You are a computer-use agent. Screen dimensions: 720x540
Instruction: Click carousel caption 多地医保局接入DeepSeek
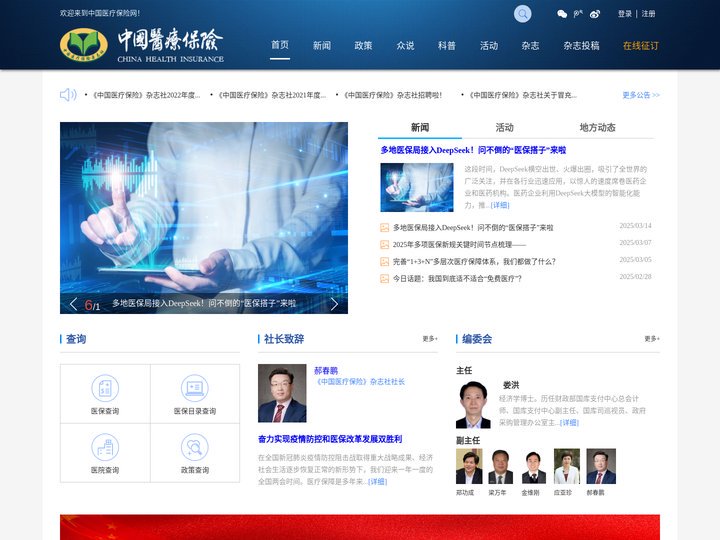coord(204,304)
